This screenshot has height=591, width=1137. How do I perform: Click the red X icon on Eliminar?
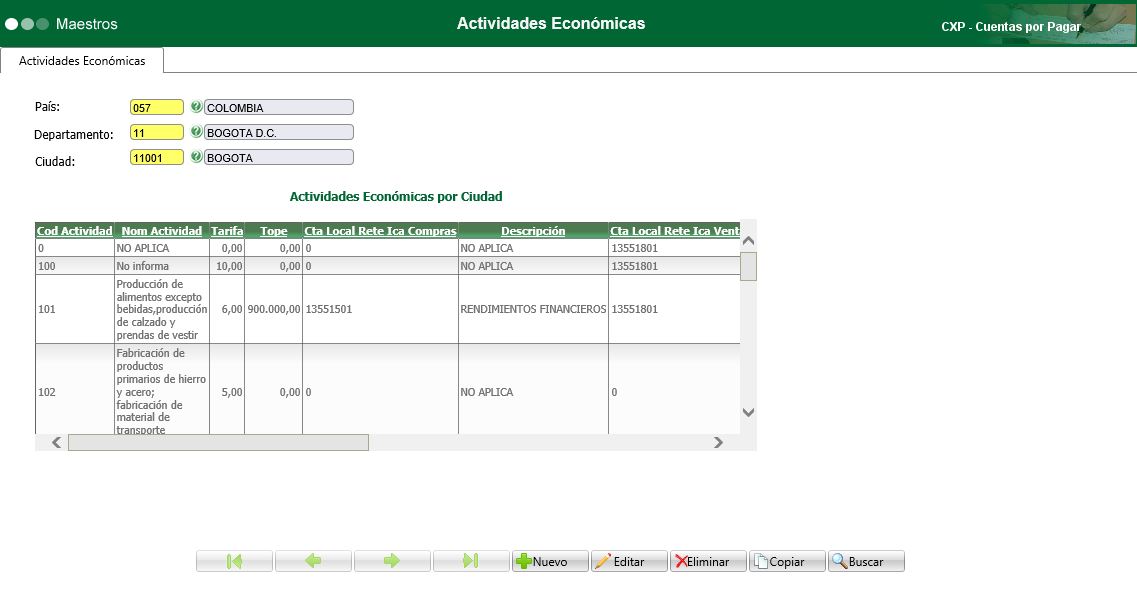point(680,561)
